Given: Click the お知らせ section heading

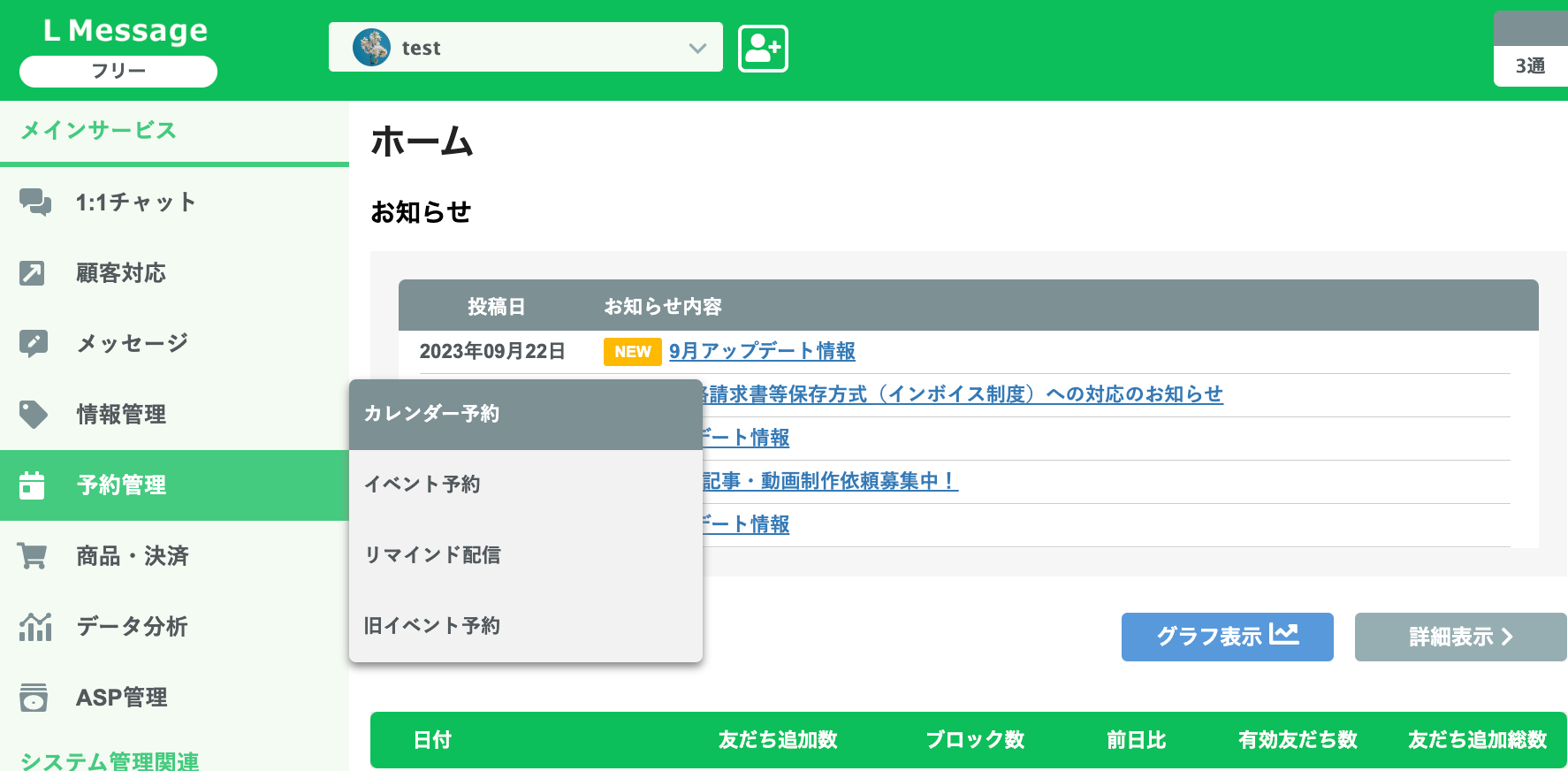Looking at the screenshot, I should (x=421, y=212).
